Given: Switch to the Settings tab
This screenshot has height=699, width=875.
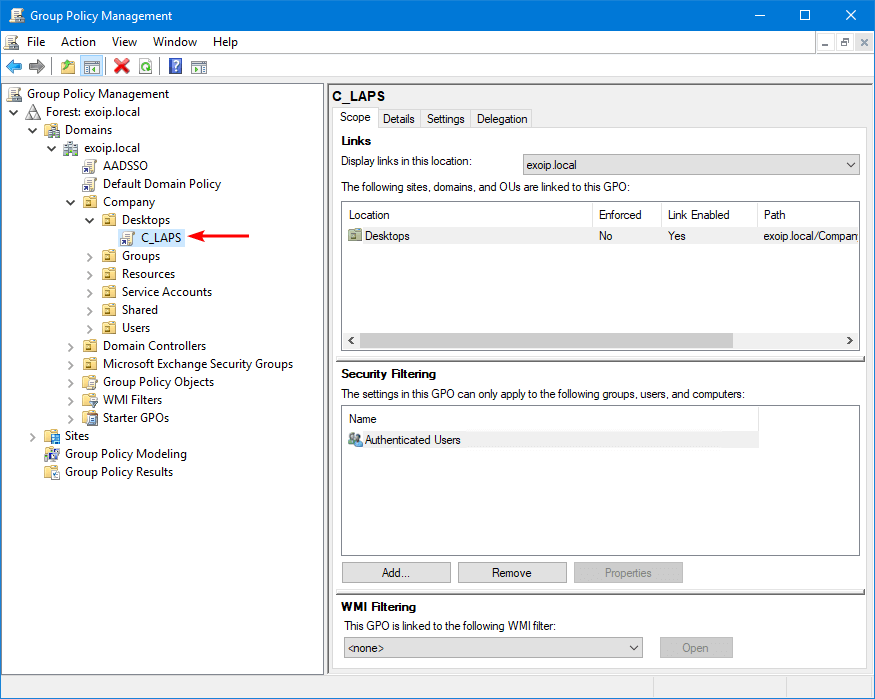Looking at the screenshot, I should pos(445,119).
